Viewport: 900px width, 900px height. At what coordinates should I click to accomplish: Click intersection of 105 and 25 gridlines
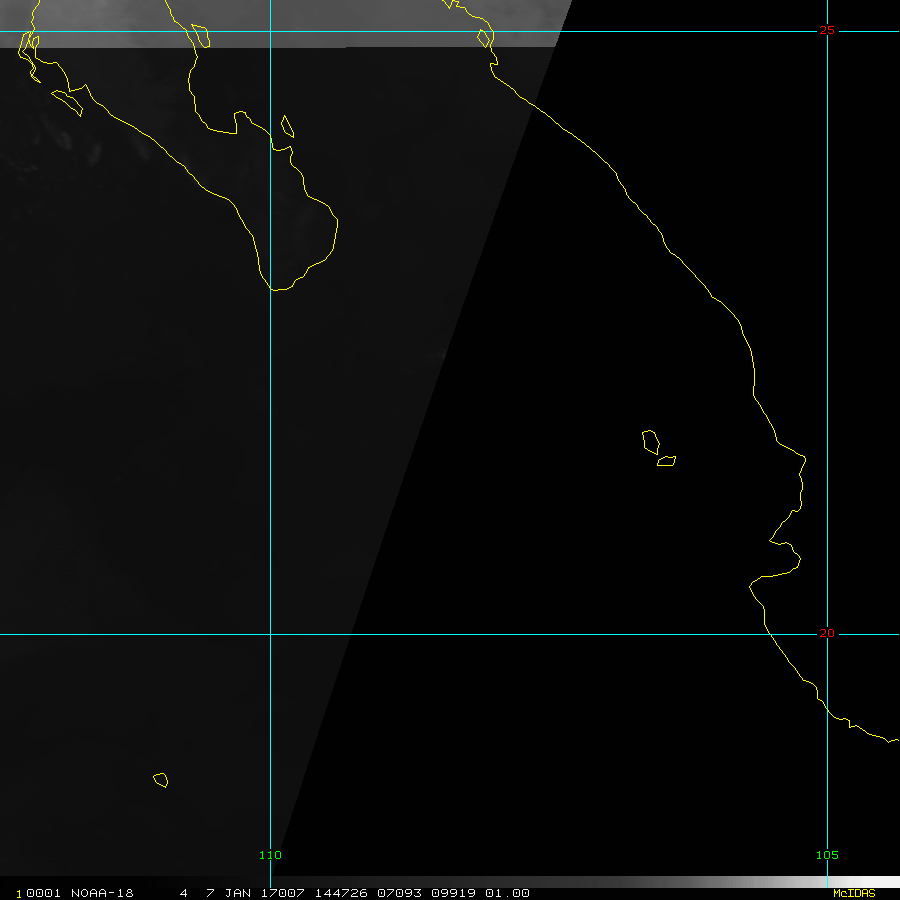pos(827,31)
